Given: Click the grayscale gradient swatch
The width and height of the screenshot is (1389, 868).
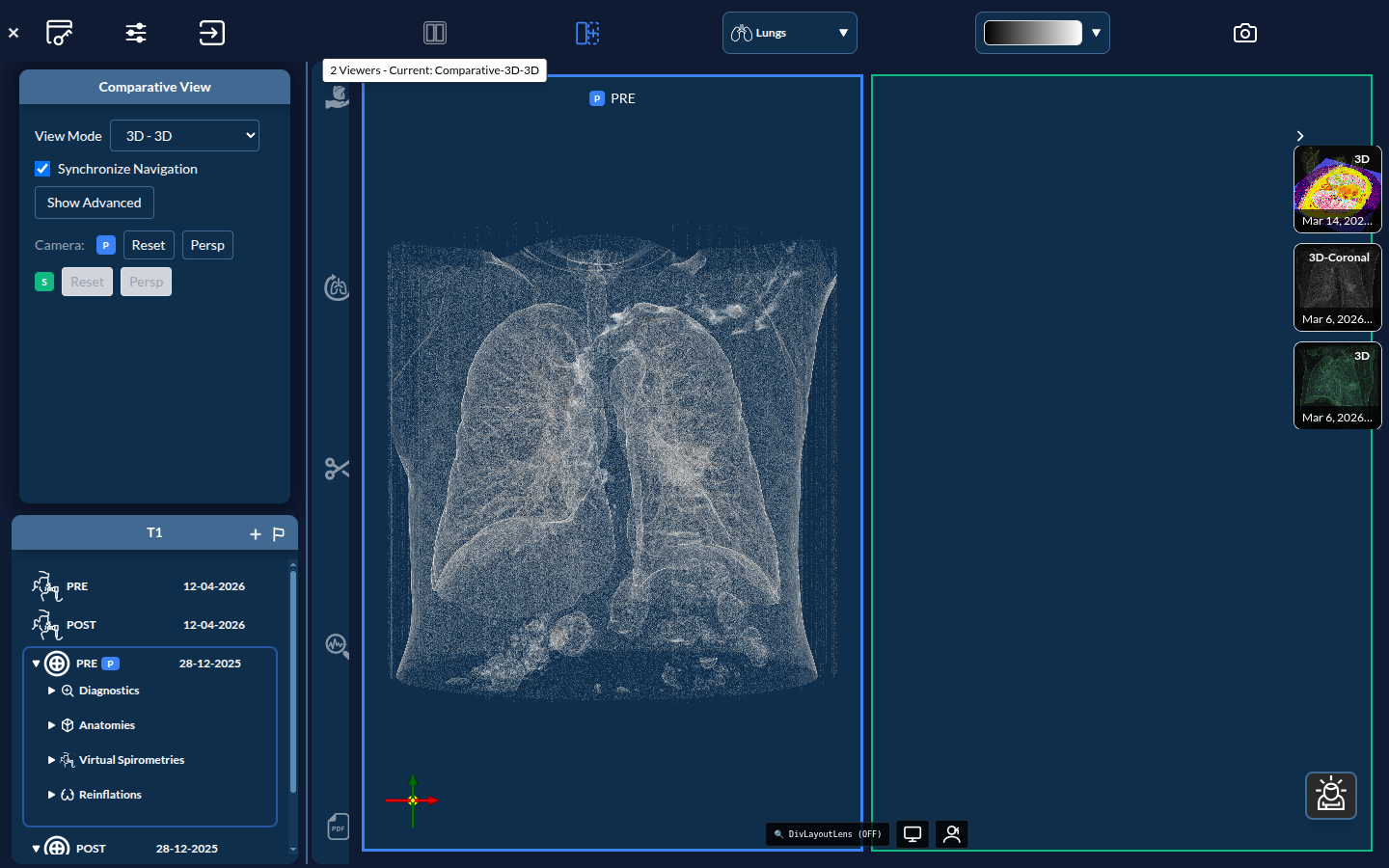Looking at the screenshot, I should [x=1033, y=33].
